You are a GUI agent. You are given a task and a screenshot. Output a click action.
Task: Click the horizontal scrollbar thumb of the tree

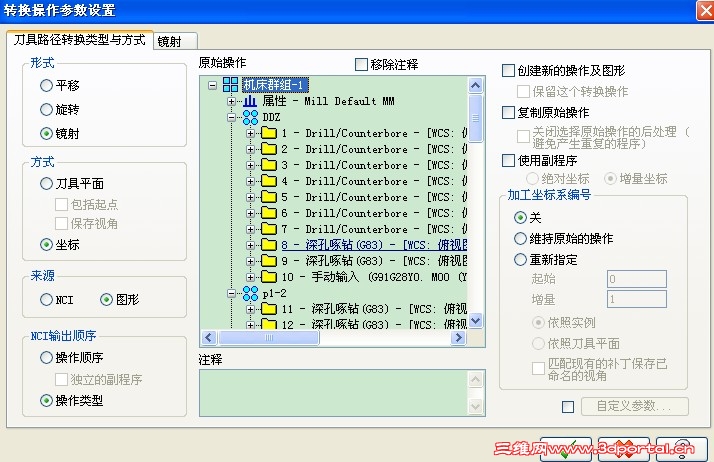tap(269, 337)
